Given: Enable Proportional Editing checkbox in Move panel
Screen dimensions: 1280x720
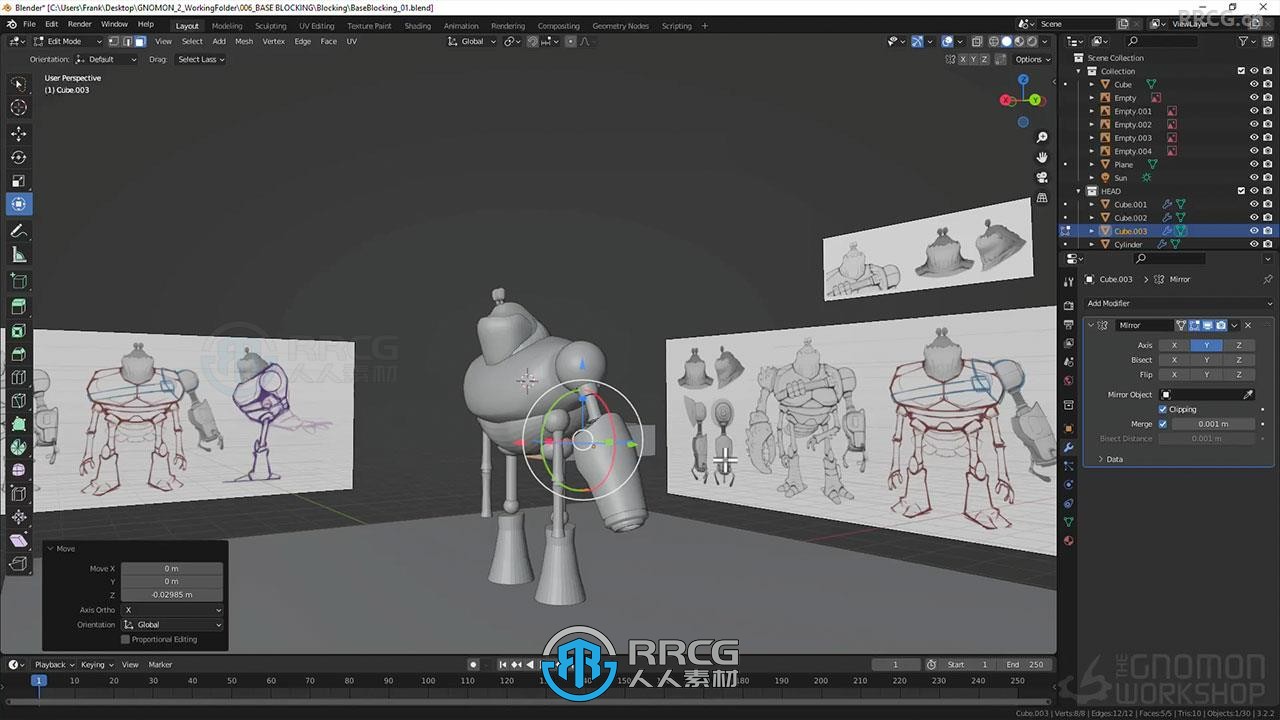Looking at the screenshot, I should tap(126, 639).
